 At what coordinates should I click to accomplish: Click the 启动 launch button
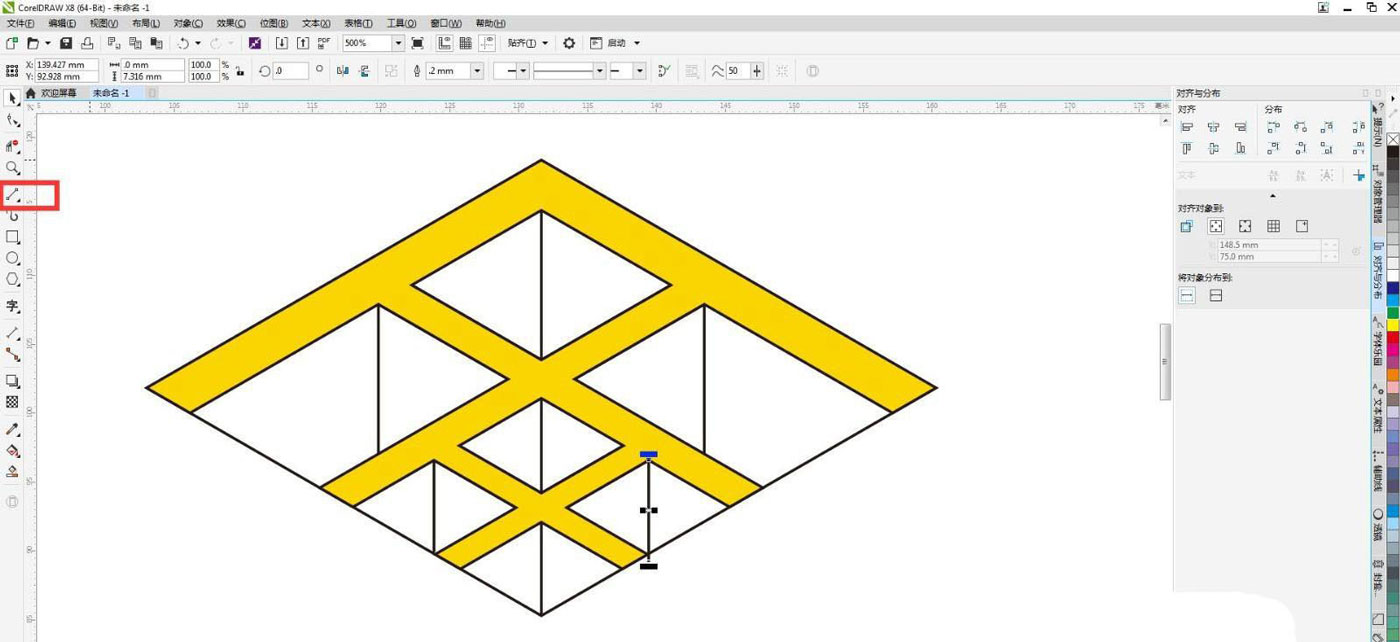click(x=615, y=43)
